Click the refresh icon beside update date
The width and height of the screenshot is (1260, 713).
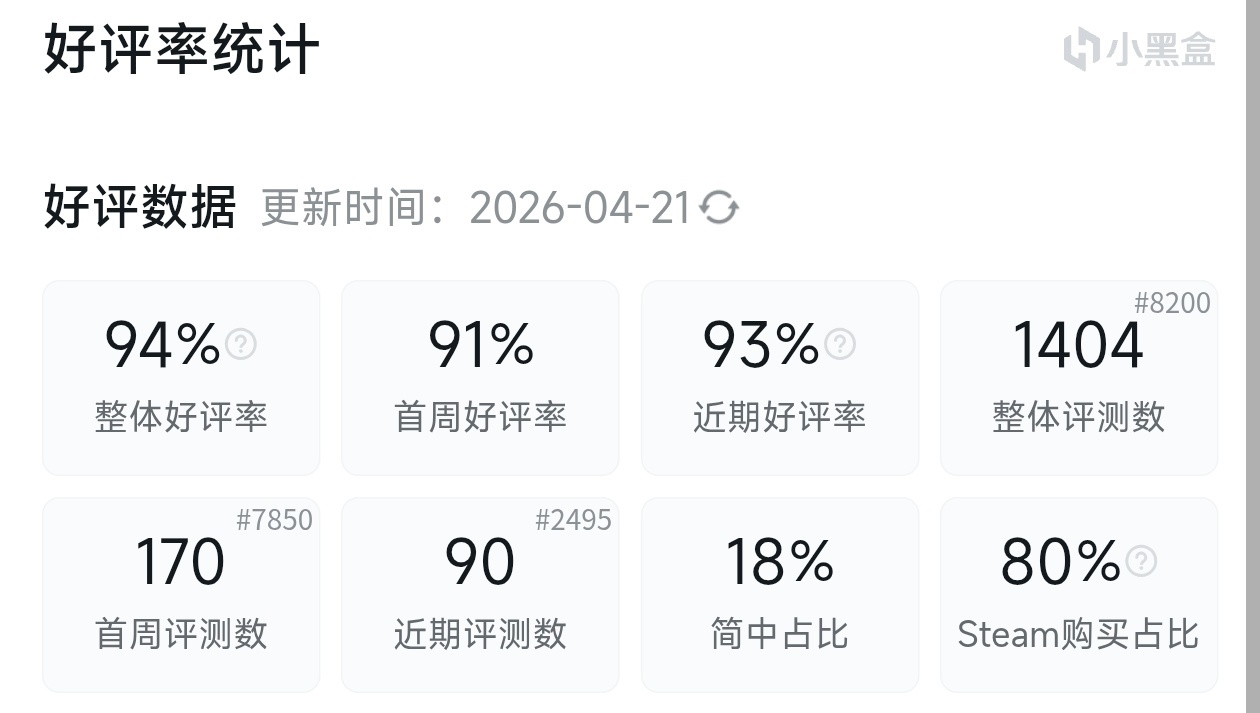719,208
